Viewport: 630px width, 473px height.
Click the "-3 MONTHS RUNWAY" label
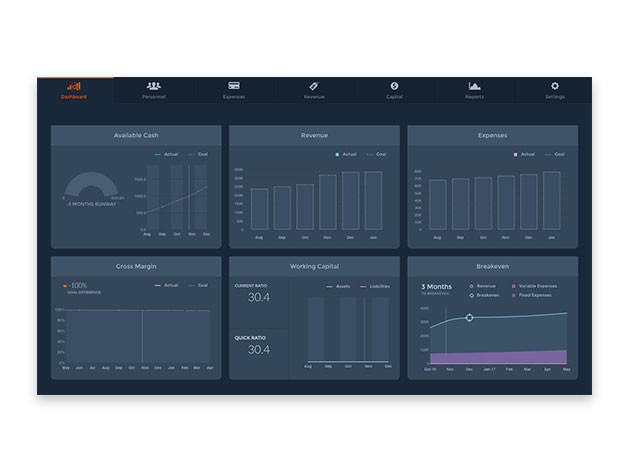click(92, 204)
